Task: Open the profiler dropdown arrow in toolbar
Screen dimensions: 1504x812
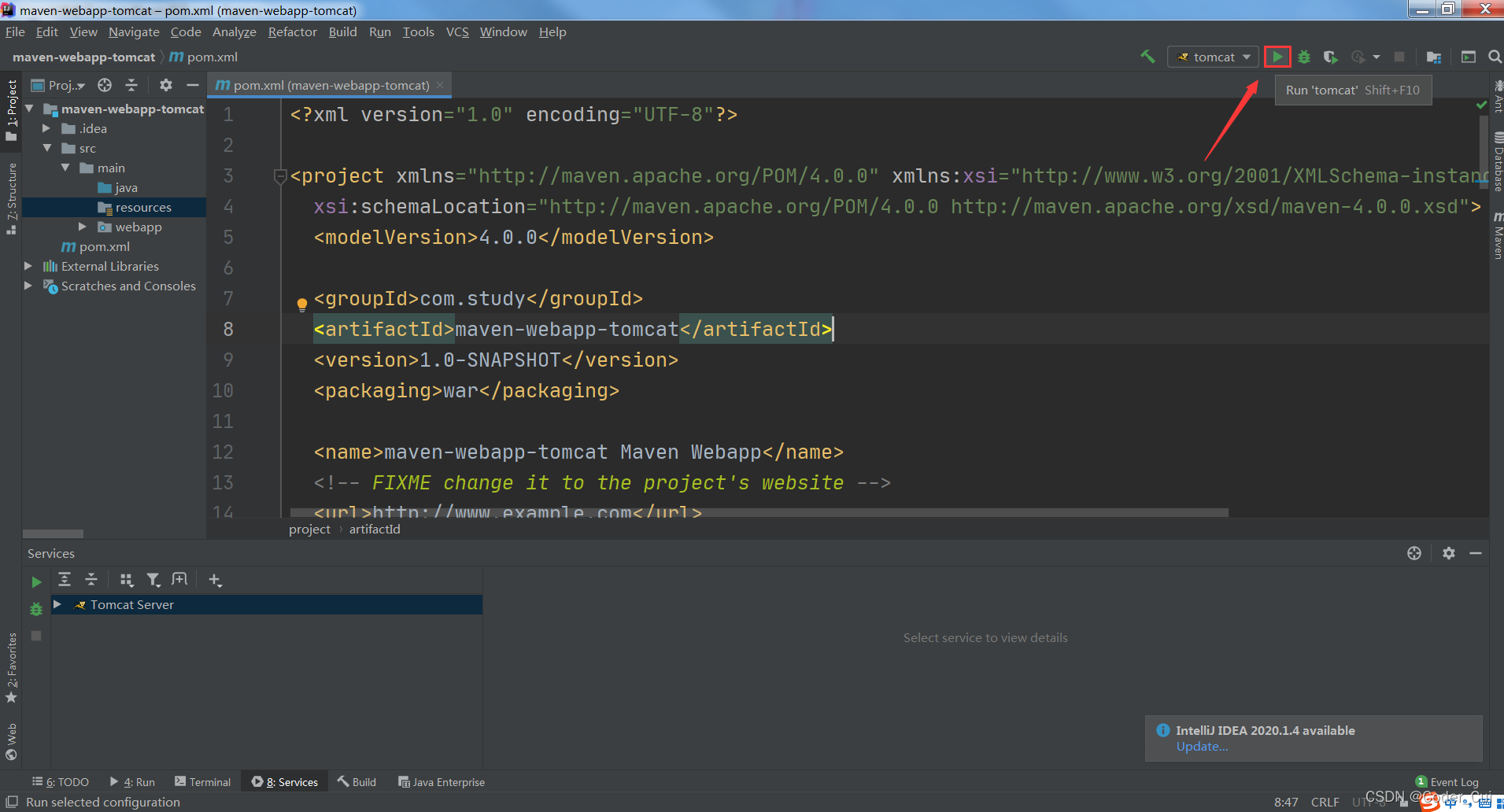Action: click(x=1377, y=57)
